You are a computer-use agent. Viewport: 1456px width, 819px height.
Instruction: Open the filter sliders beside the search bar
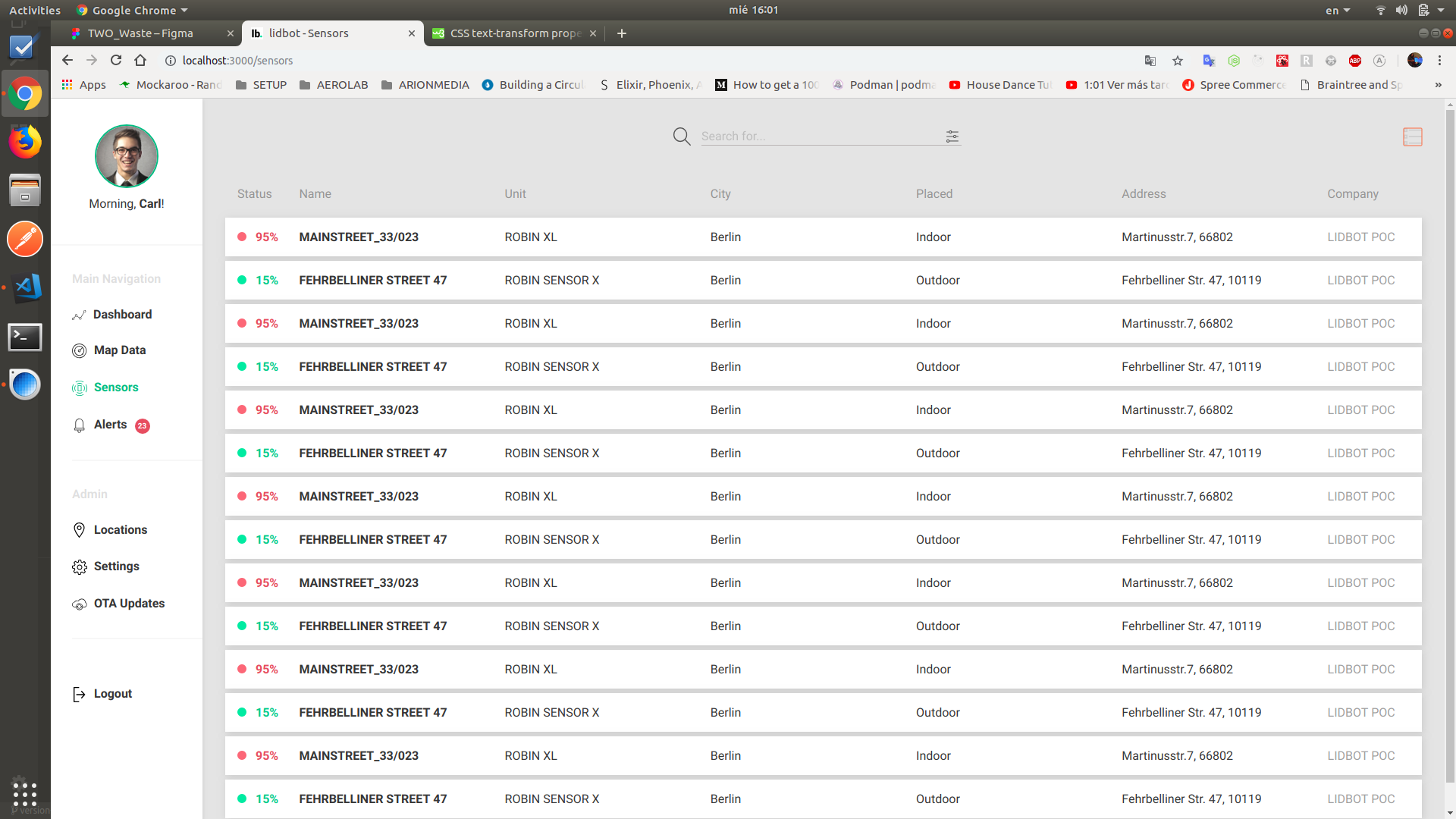point(952,136)
